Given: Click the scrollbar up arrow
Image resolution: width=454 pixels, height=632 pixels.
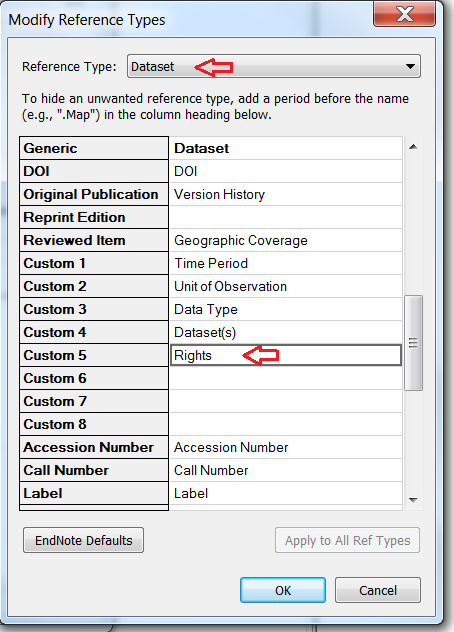Looking at the screenshot, I should coord(413,147).
